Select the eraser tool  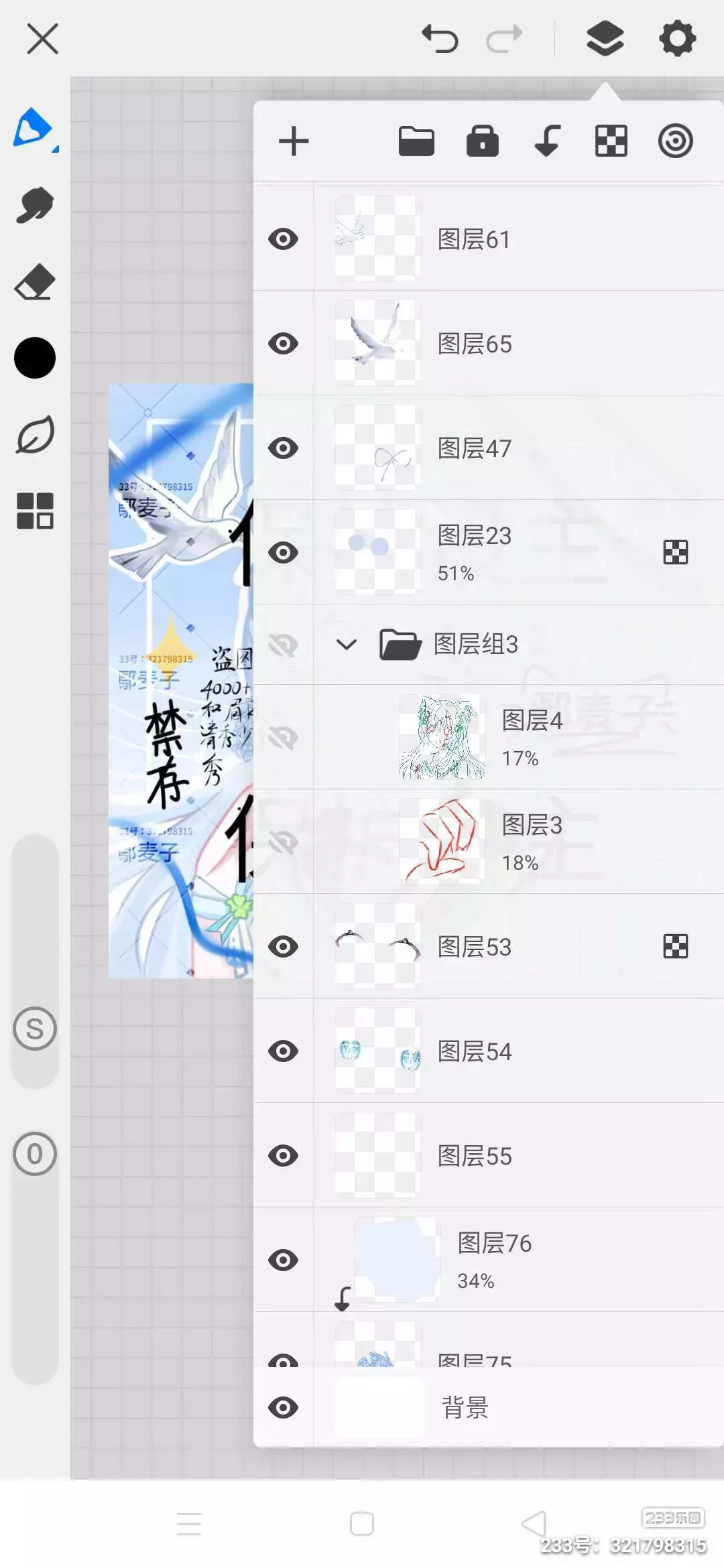(35, 281)
